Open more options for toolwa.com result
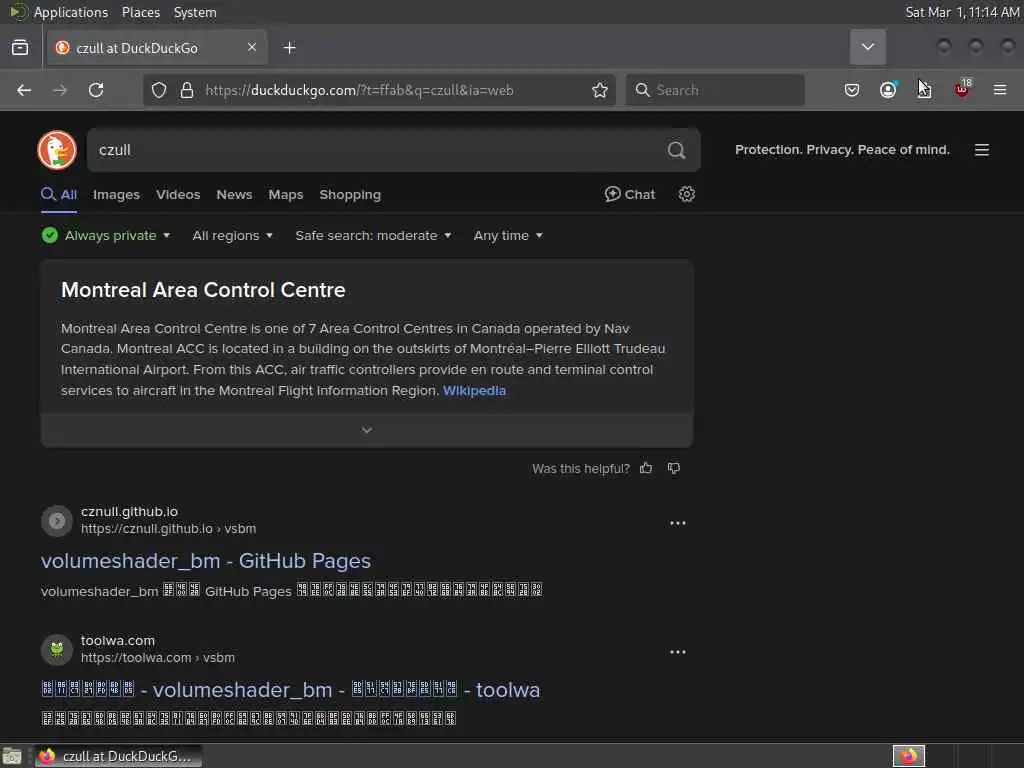The height and width of the screenshot is (768, 1024). click(x=678, y=652)
